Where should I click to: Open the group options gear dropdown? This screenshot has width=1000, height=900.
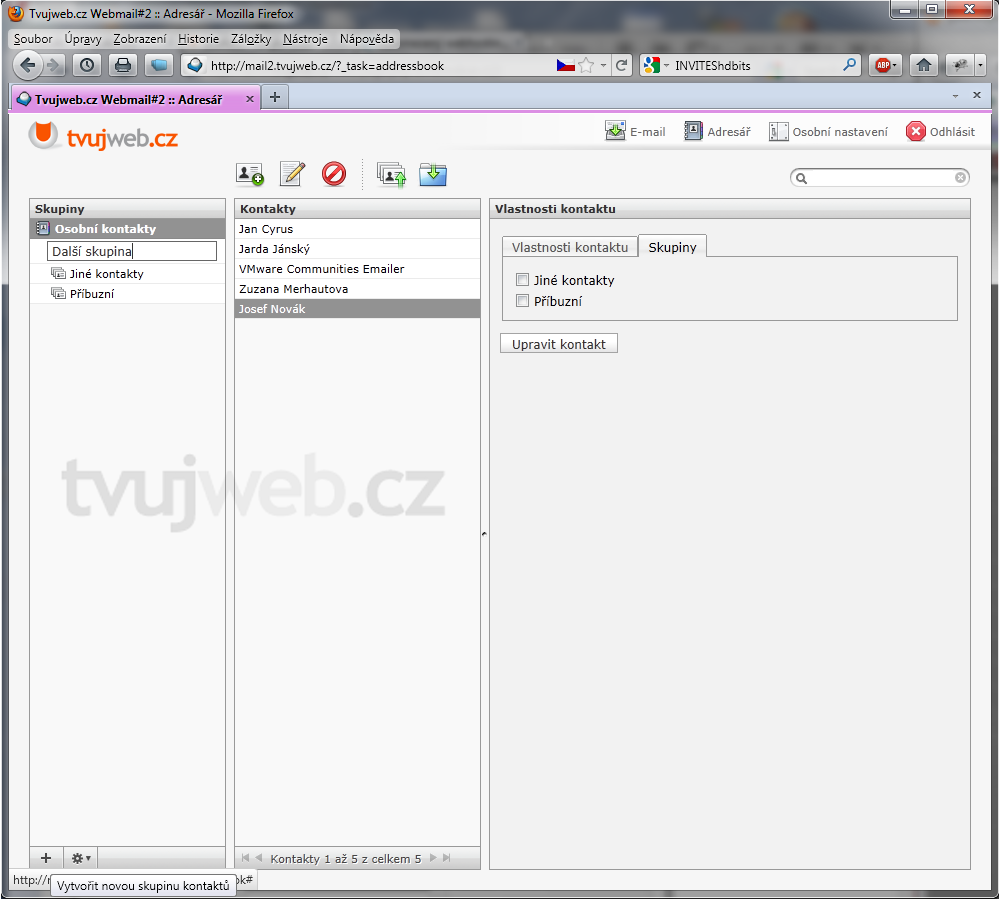[80, 858]
